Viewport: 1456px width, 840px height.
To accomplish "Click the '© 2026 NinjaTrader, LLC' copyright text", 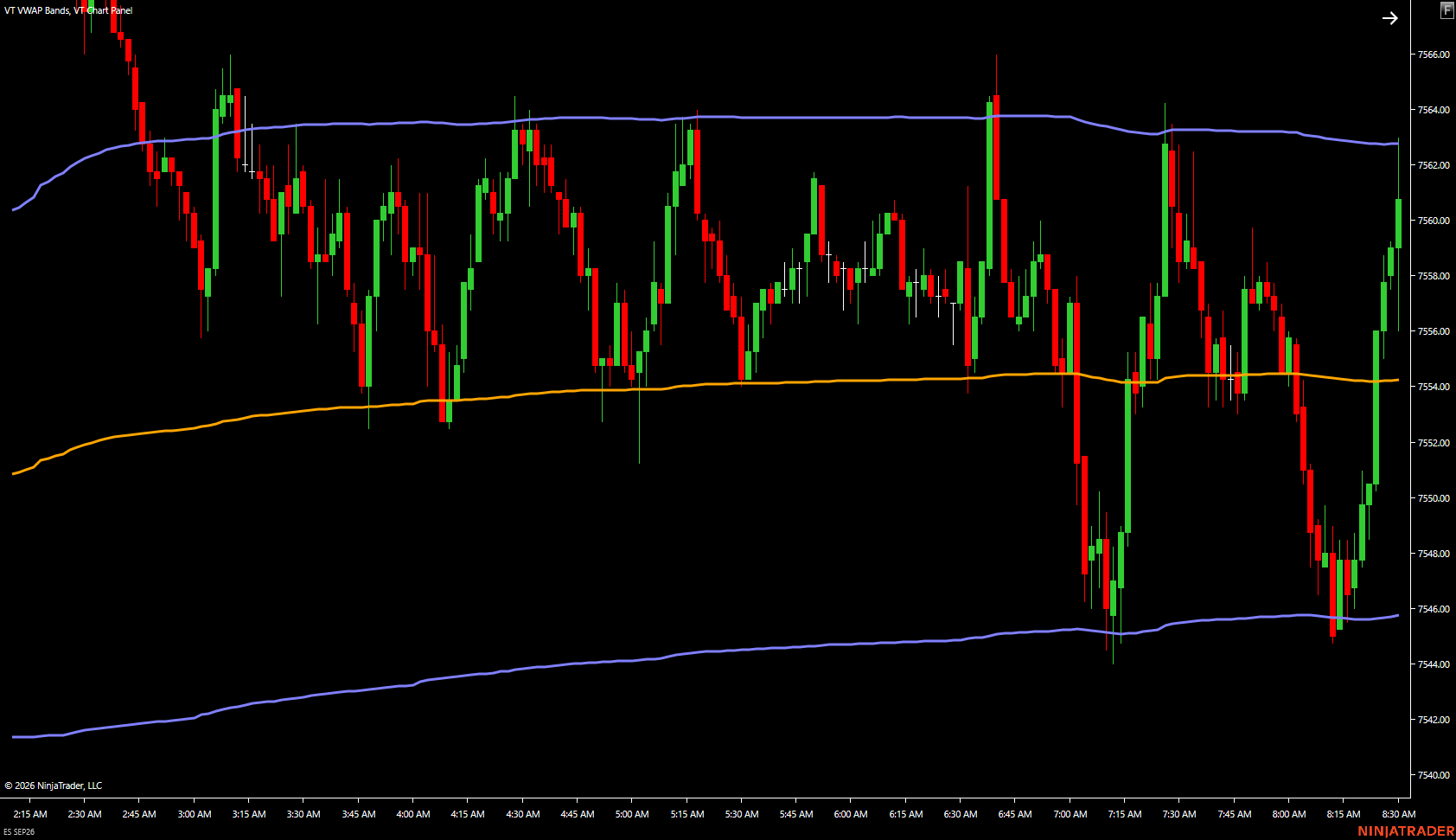I will [x=54, y=785].
